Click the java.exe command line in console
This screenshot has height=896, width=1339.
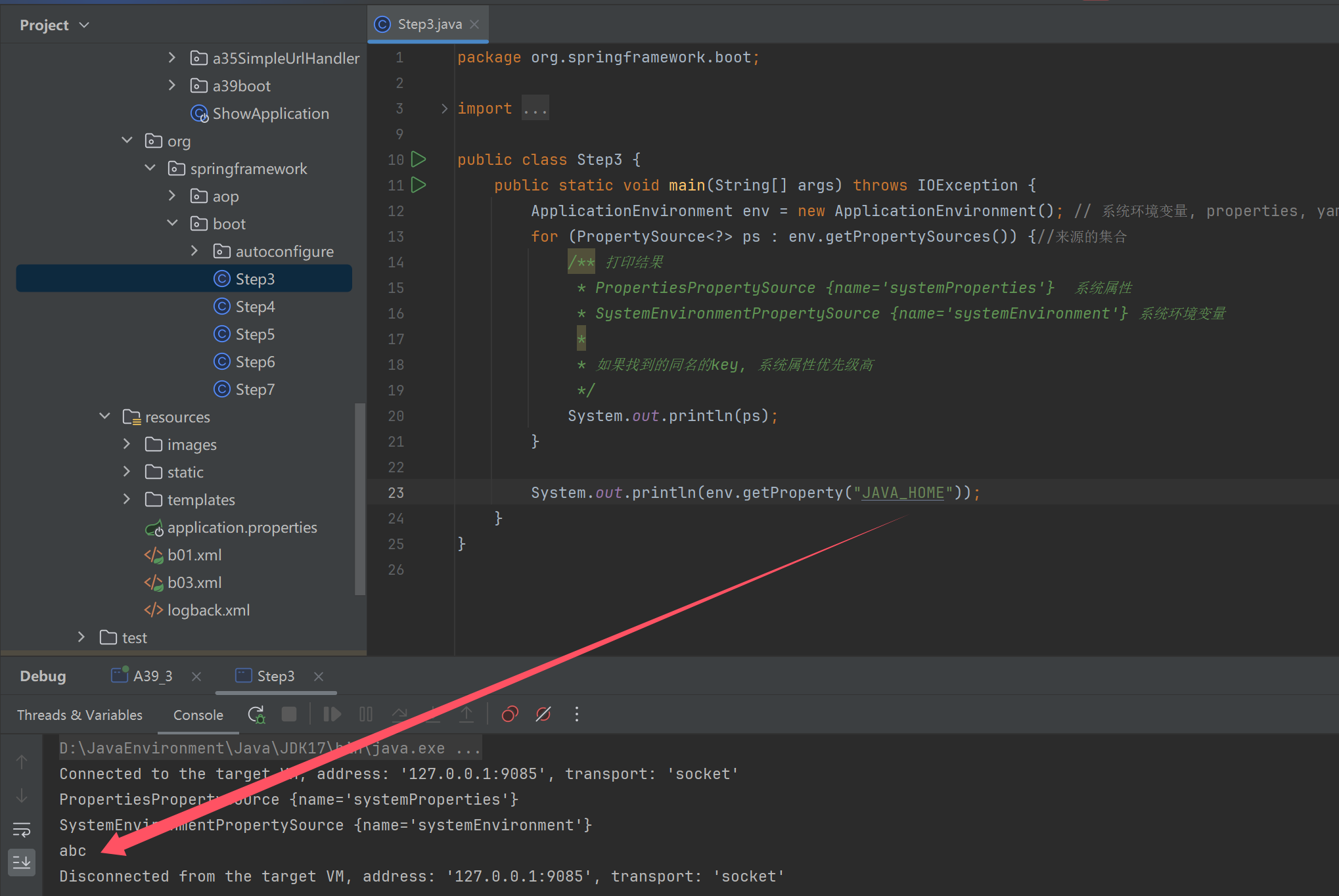click(270, 748)
